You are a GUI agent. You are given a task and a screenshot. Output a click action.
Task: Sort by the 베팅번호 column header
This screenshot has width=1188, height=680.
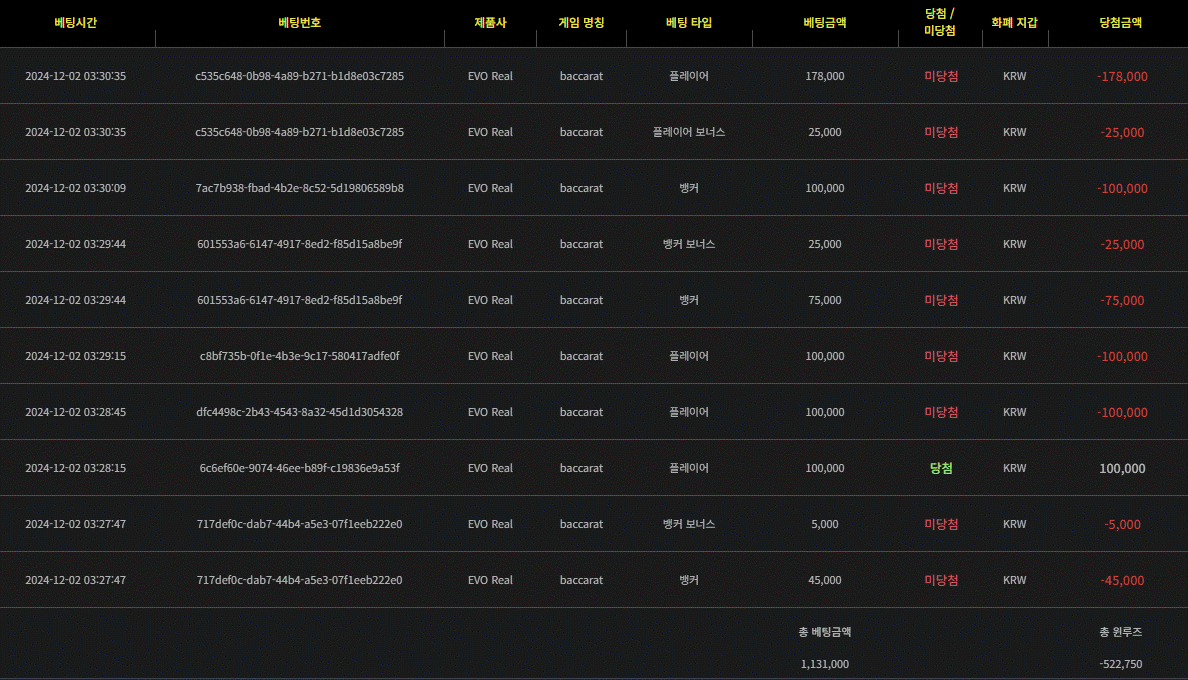(299, 22)
